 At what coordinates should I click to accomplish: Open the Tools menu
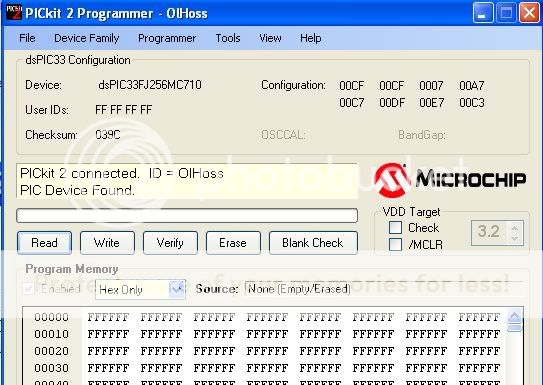(228, 38)
